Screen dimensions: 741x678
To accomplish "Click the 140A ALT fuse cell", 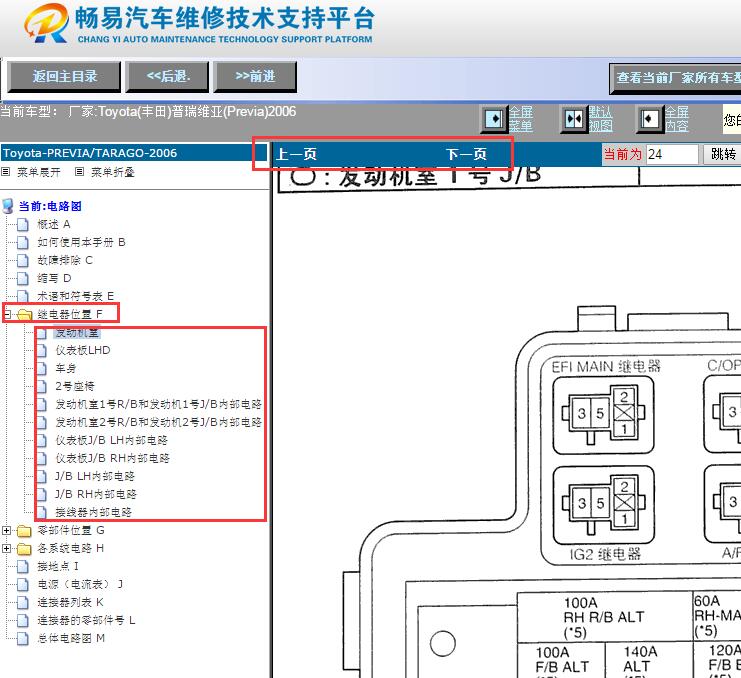I will (x=649, y=660).
